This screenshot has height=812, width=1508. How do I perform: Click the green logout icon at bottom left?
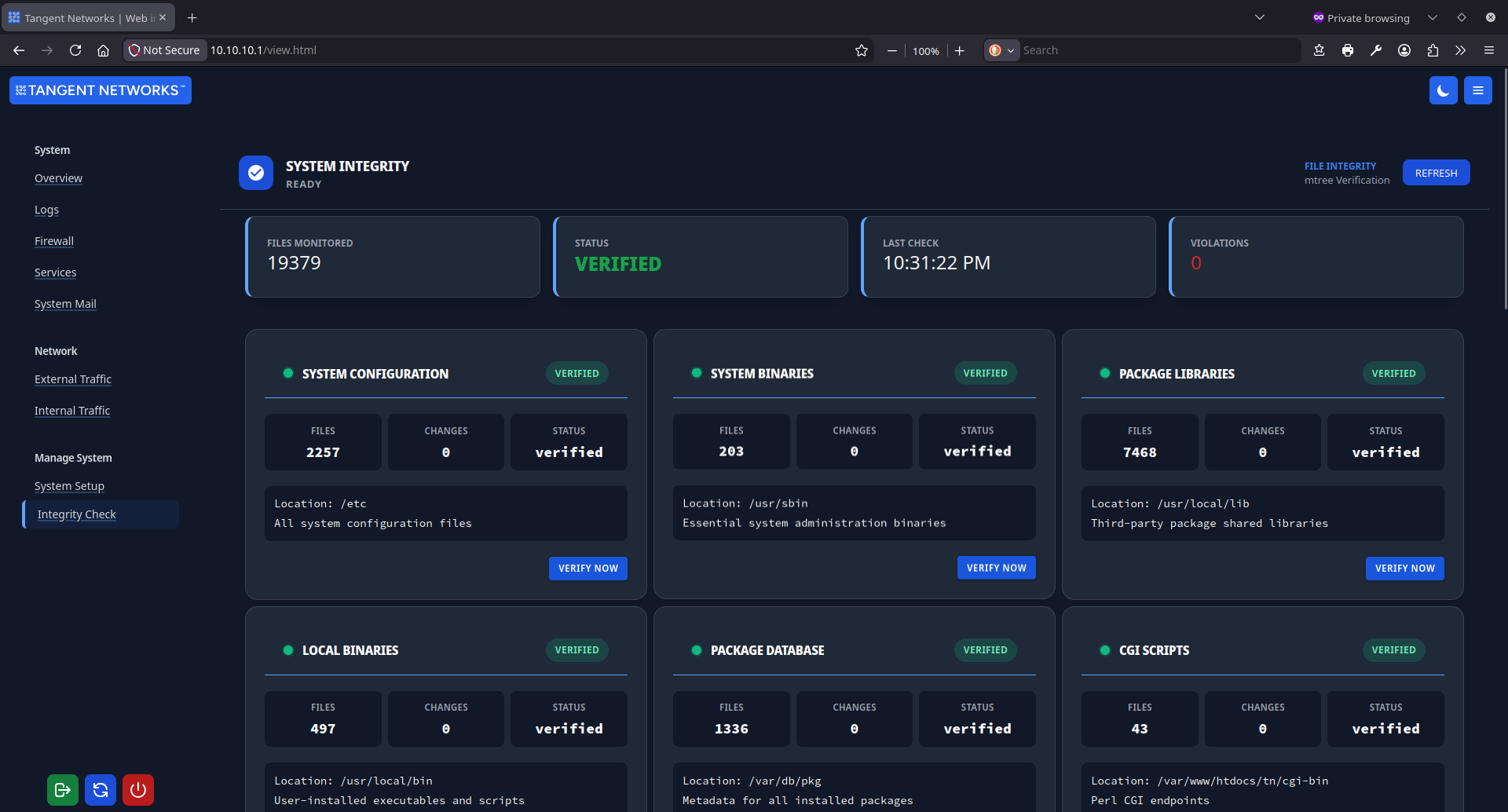click(x=62, y=790)
